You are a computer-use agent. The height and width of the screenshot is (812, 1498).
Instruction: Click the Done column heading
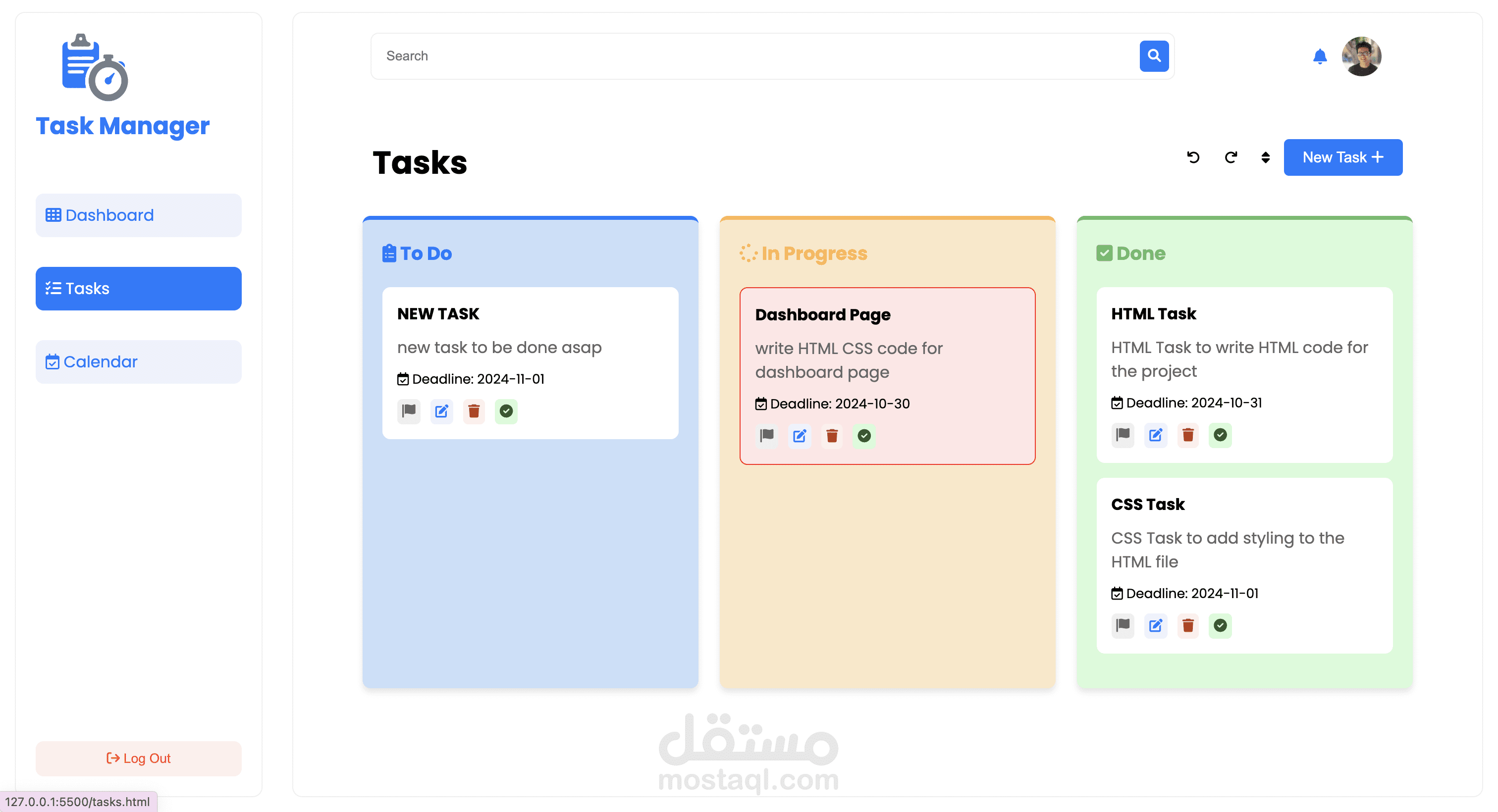(x=1130, y=254)
